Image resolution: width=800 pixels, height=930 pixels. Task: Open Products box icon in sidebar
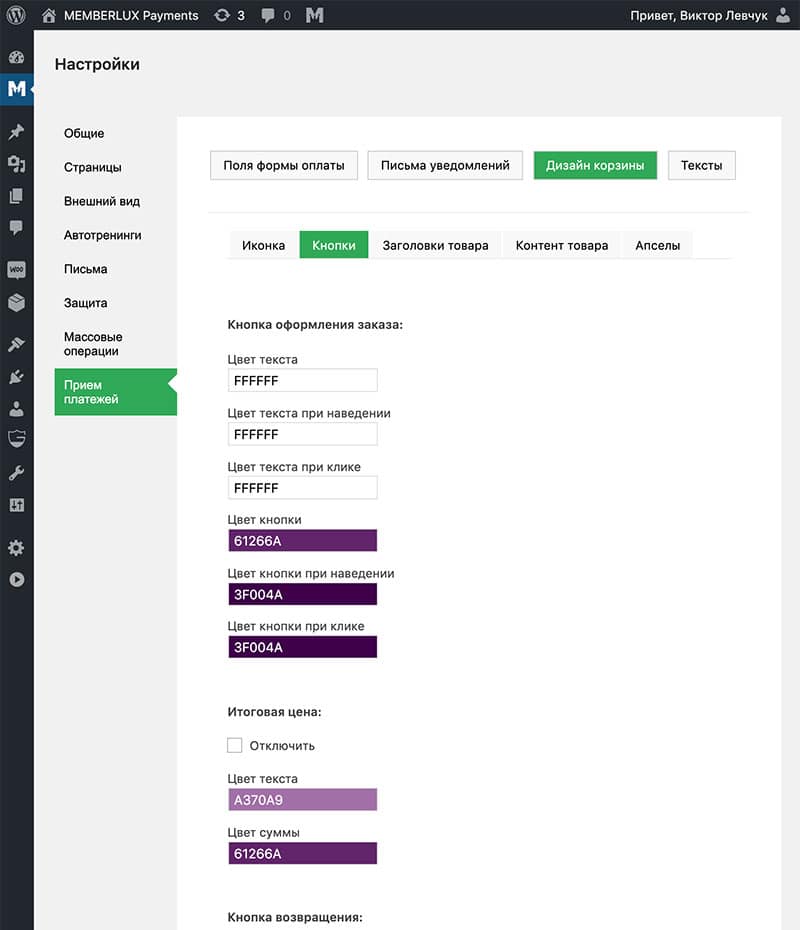(x=16, y=302)
